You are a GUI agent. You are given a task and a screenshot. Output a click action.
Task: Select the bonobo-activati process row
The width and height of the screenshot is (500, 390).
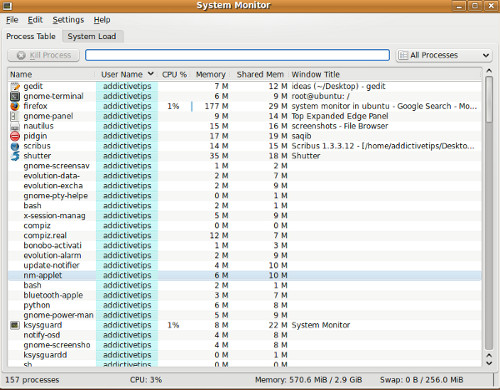(245, 246)
